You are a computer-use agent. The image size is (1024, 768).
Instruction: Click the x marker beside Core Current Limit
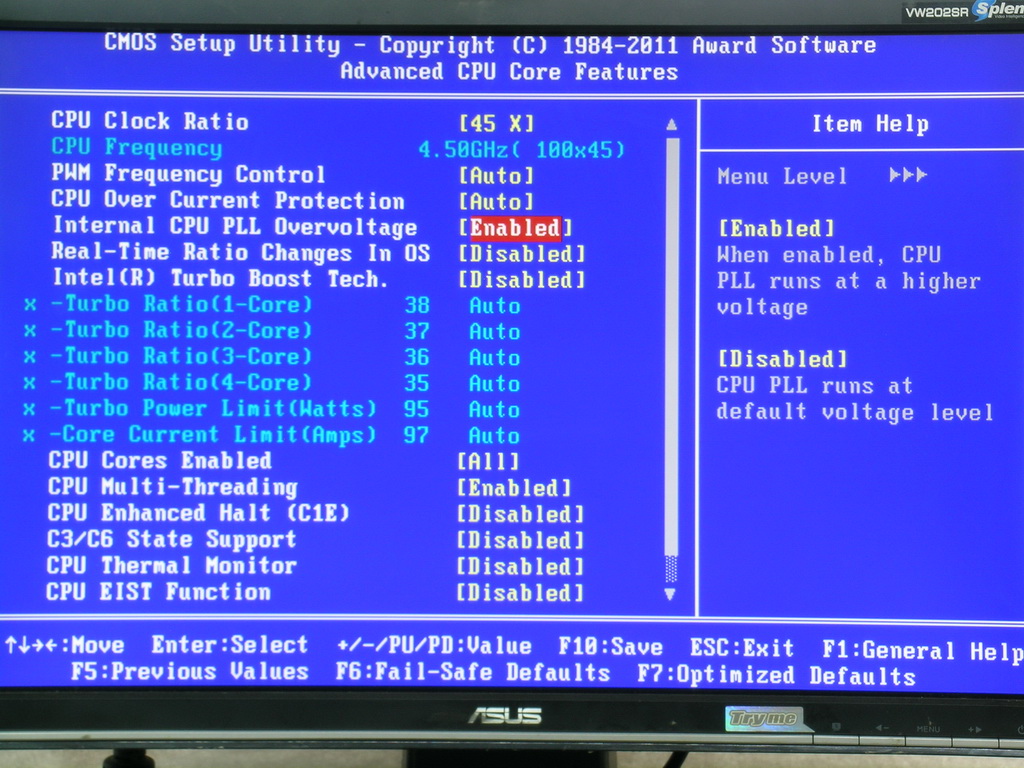[x=29, y=436]
